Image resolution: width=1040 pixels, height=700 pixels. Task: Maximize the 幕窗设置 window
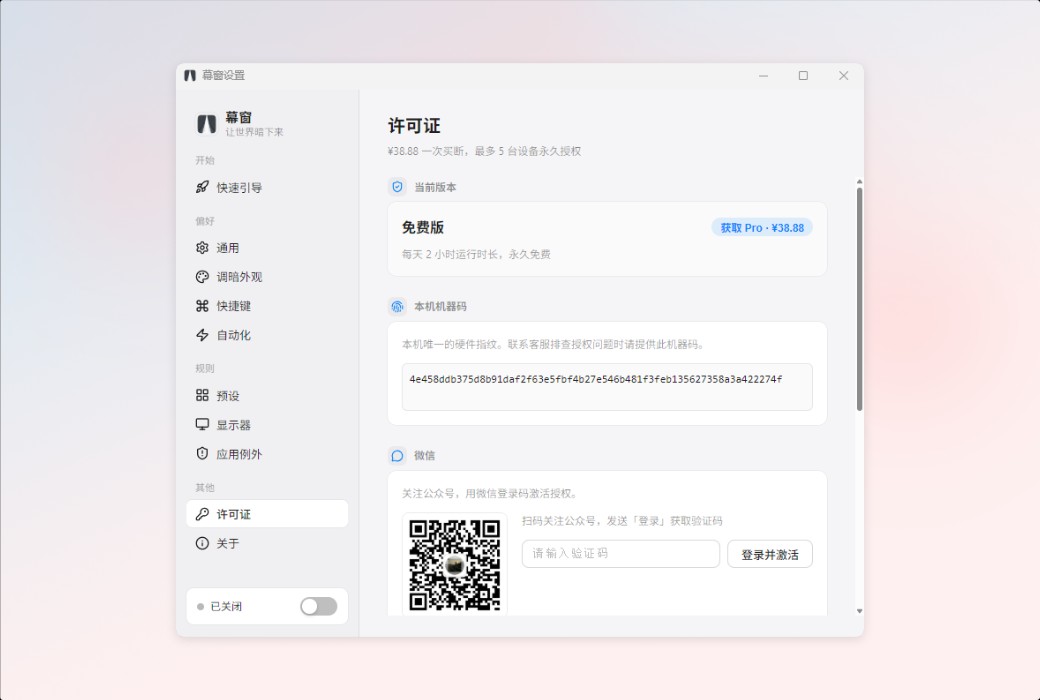tap(803, 76)
